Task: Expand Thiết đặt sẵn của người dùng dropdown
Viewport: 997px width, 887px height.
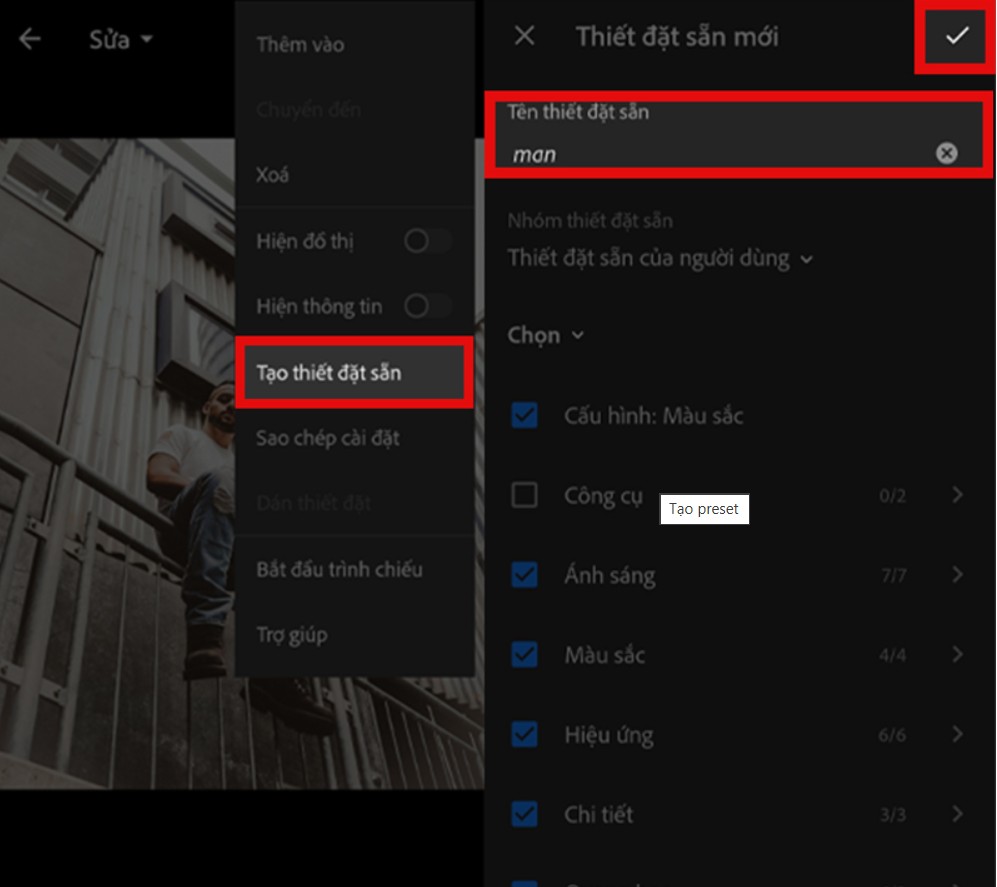Action: point(660,258)
